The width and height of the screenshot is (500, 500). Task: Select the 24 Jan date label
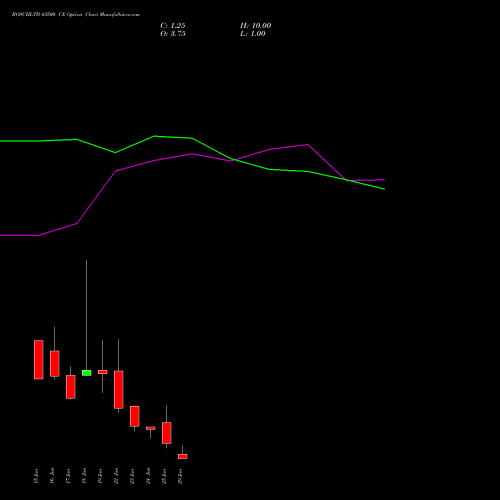tap(148, 476)
